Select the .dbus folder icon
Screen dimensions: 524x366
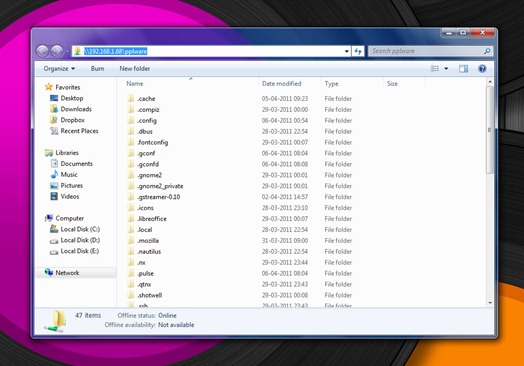pyautogui.click(x=131, y=131)
